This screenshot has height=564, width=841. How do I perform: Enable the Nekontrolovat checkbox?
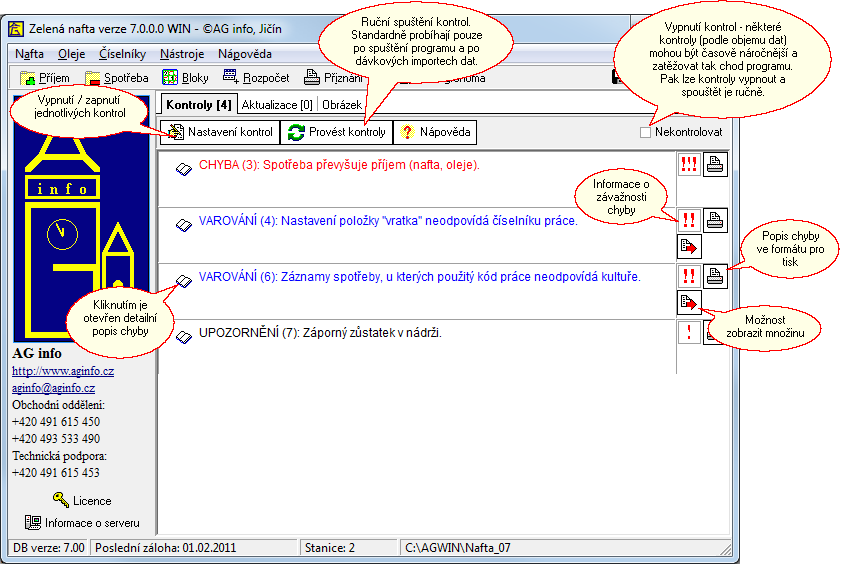coord(645,132)
